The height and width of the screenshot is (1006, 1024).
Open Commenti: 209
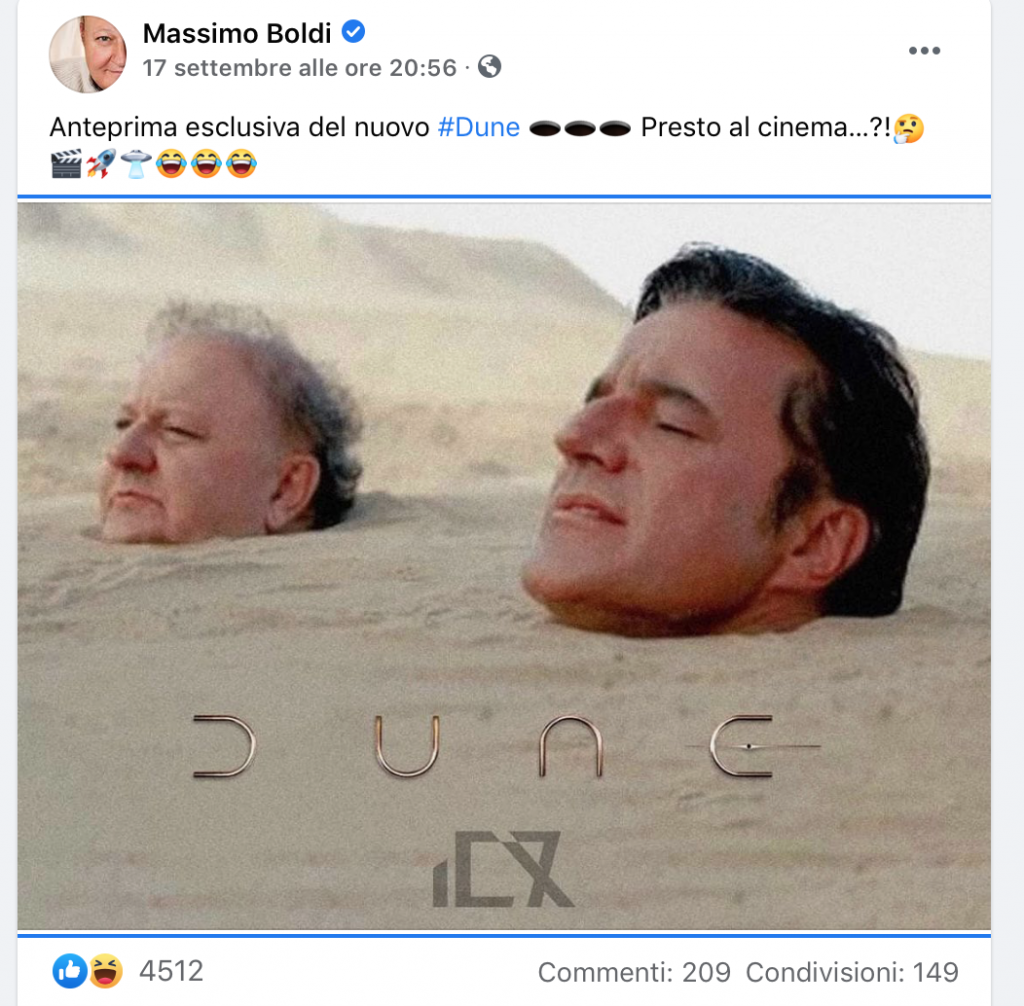(634, 973)
